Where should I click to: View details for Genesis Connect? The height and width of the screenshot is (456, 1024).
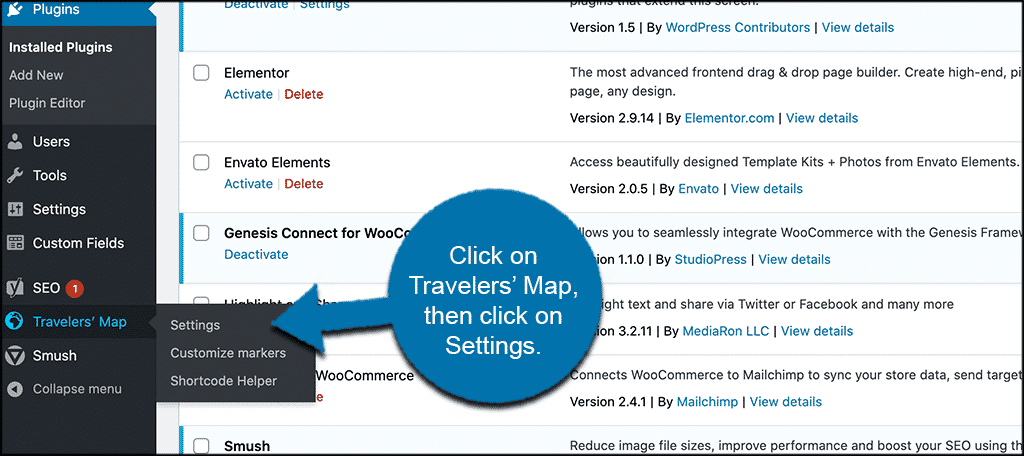point(794,259)
